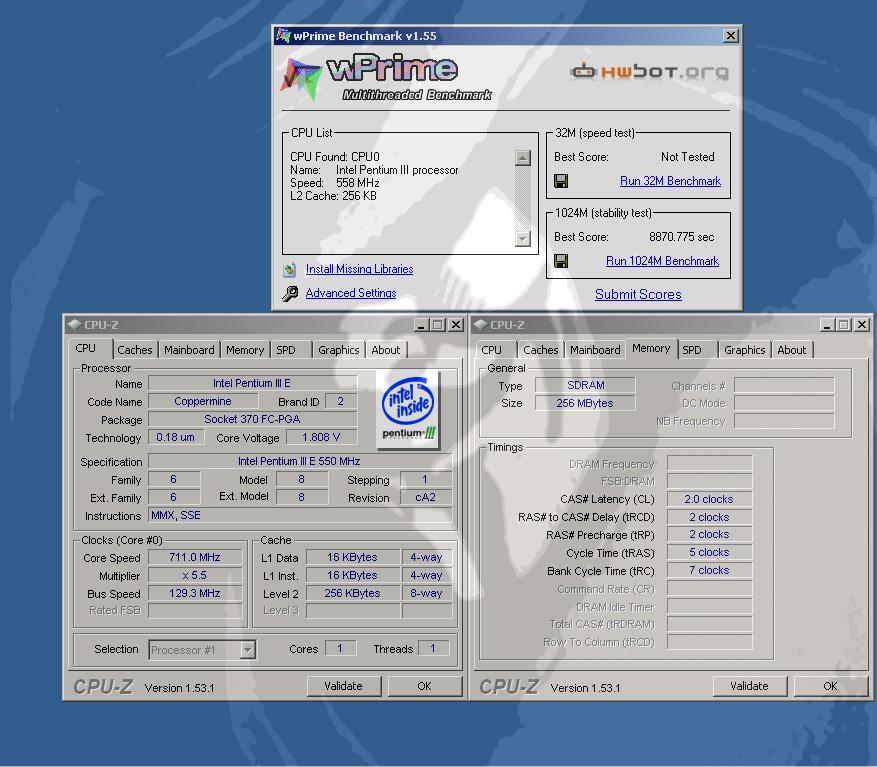This screenshot has height=767, width=877.
Task: Minimize the right CPU-Z window
Action: pos(828,325)
